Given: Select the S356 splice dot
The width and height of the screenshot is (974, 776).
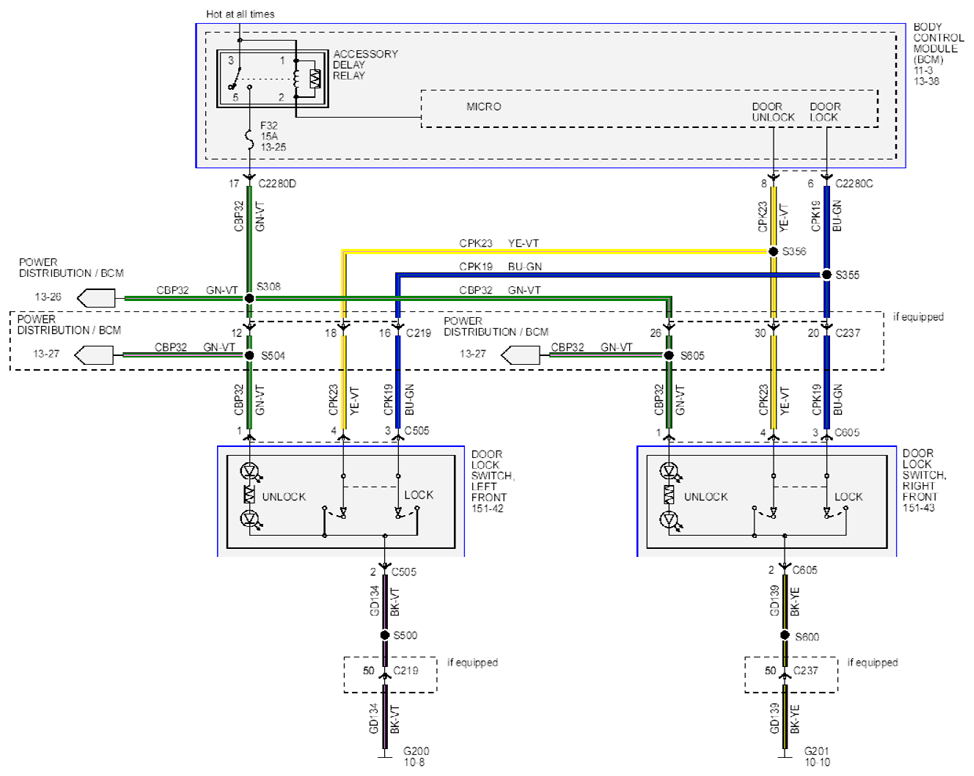Looking at the screenshot, I should (773, 252).
